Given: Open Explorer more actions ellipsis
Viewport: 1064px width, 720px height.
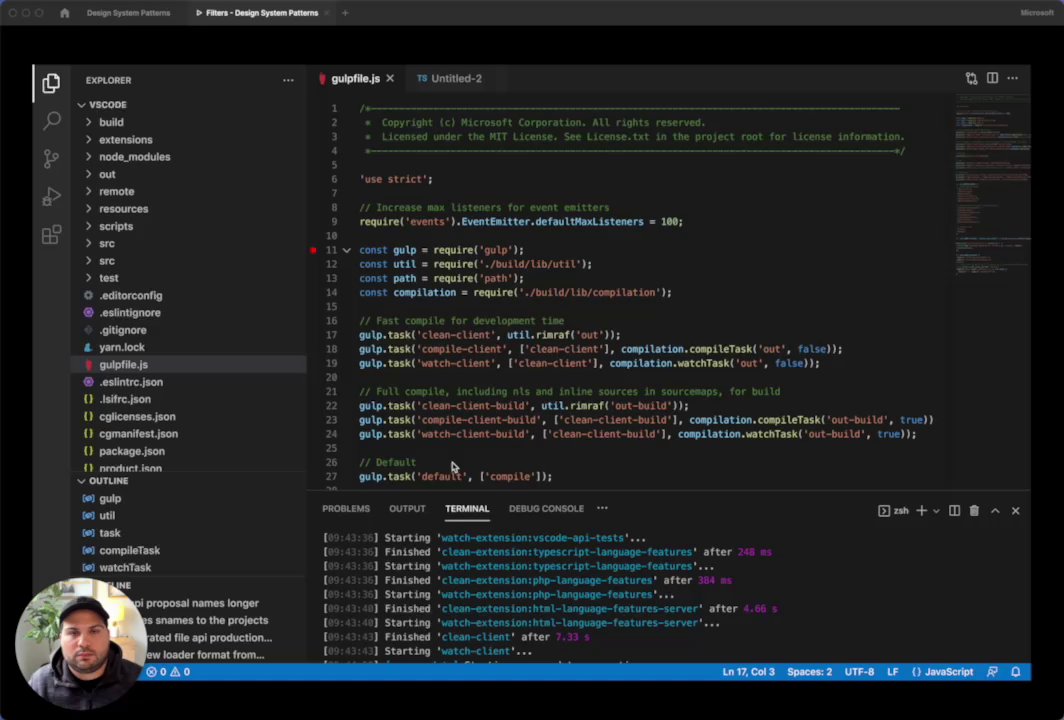Looking at the screenshot, I should coord(288,80).
